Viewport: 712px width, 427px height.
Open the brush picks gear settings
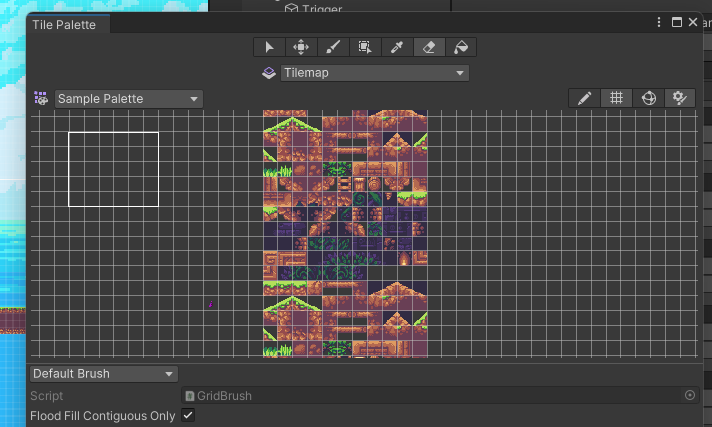pos(680,98)
